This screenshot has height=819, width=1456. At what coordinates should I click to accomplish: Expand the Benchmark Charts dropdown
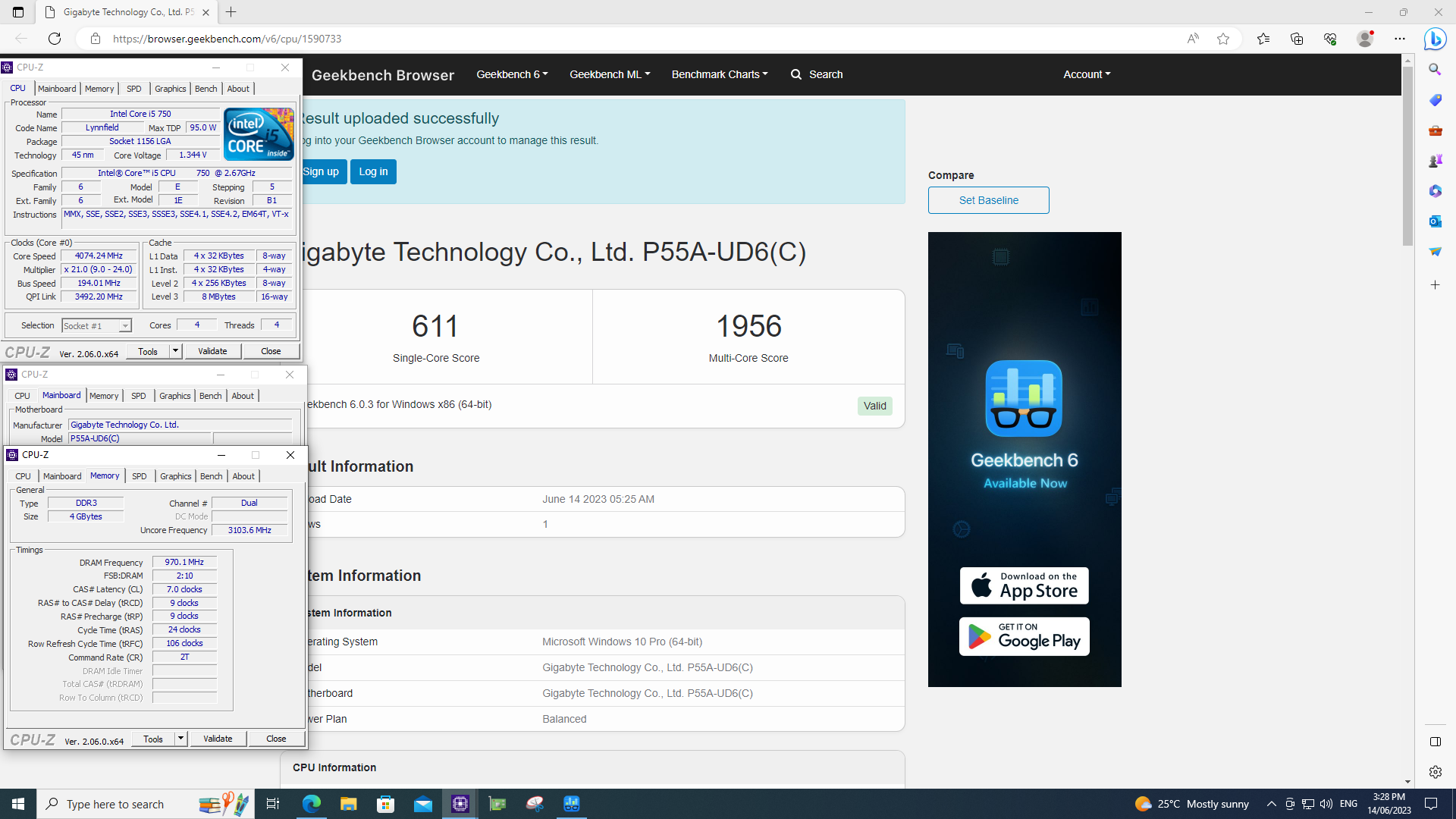720,74
